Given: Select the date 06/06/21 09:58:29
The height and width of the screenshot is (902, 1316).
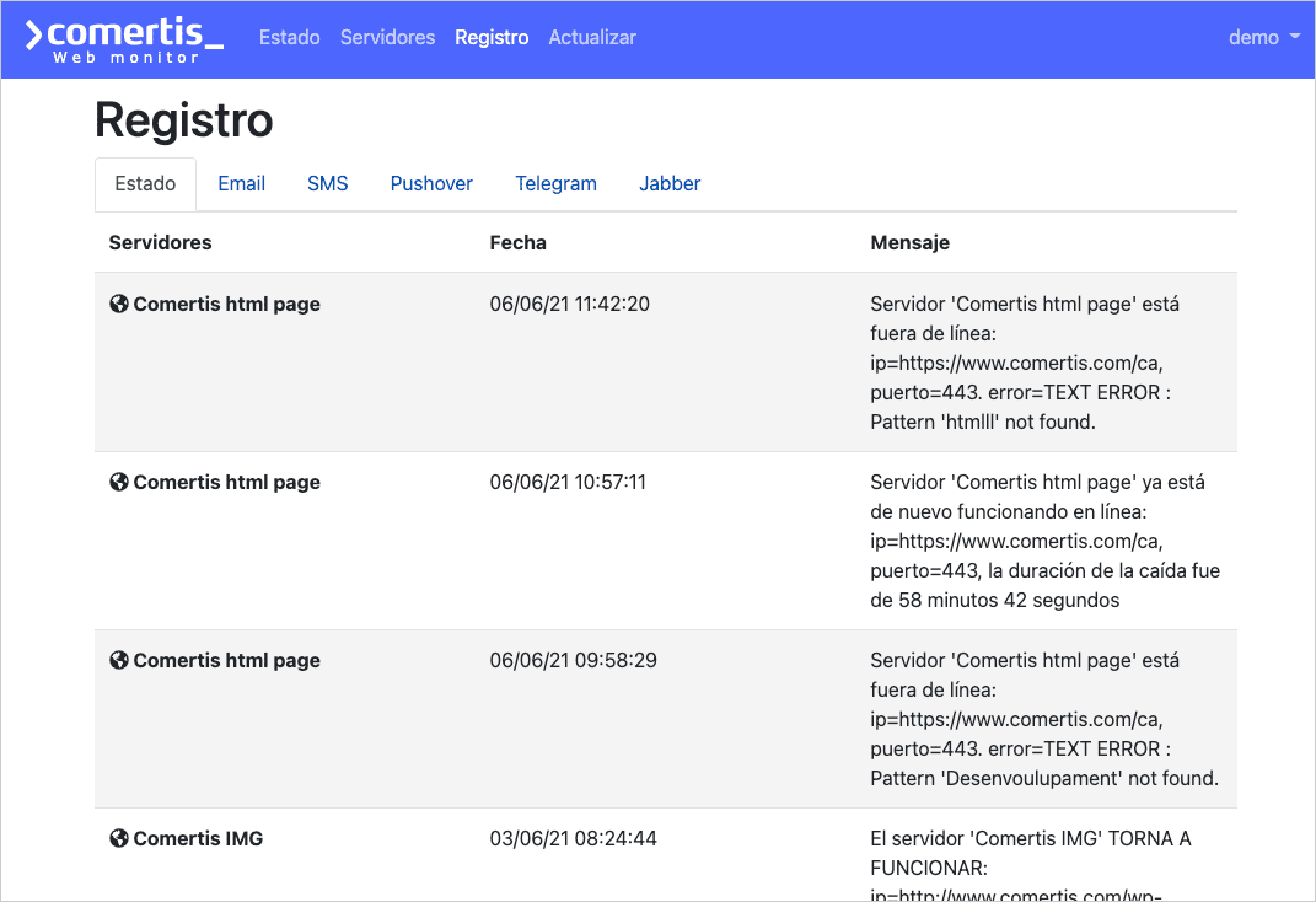Looking at the screenshot, I should (x=573, y=660).
